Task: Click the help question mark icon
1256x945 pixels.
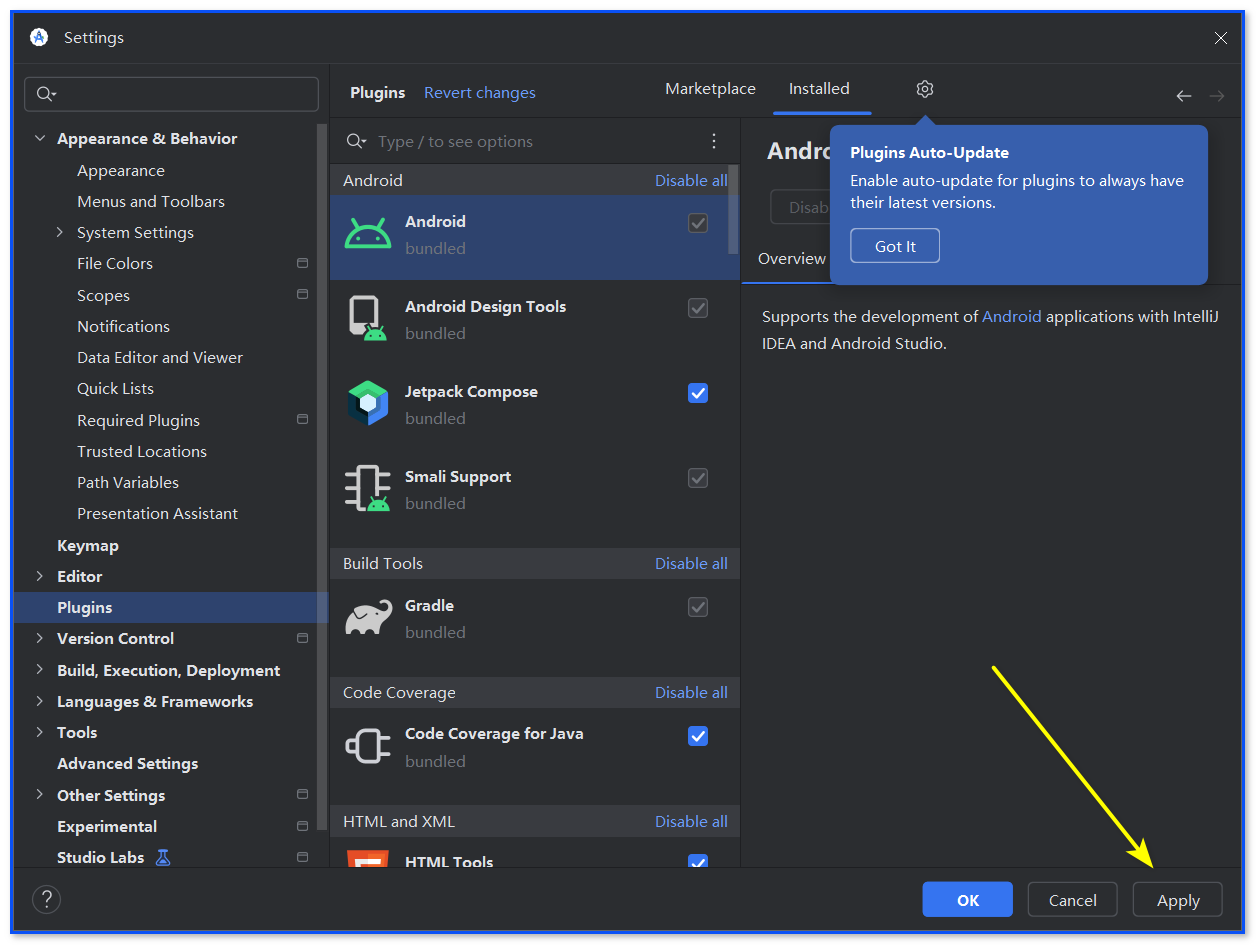Action: point(46,899)
